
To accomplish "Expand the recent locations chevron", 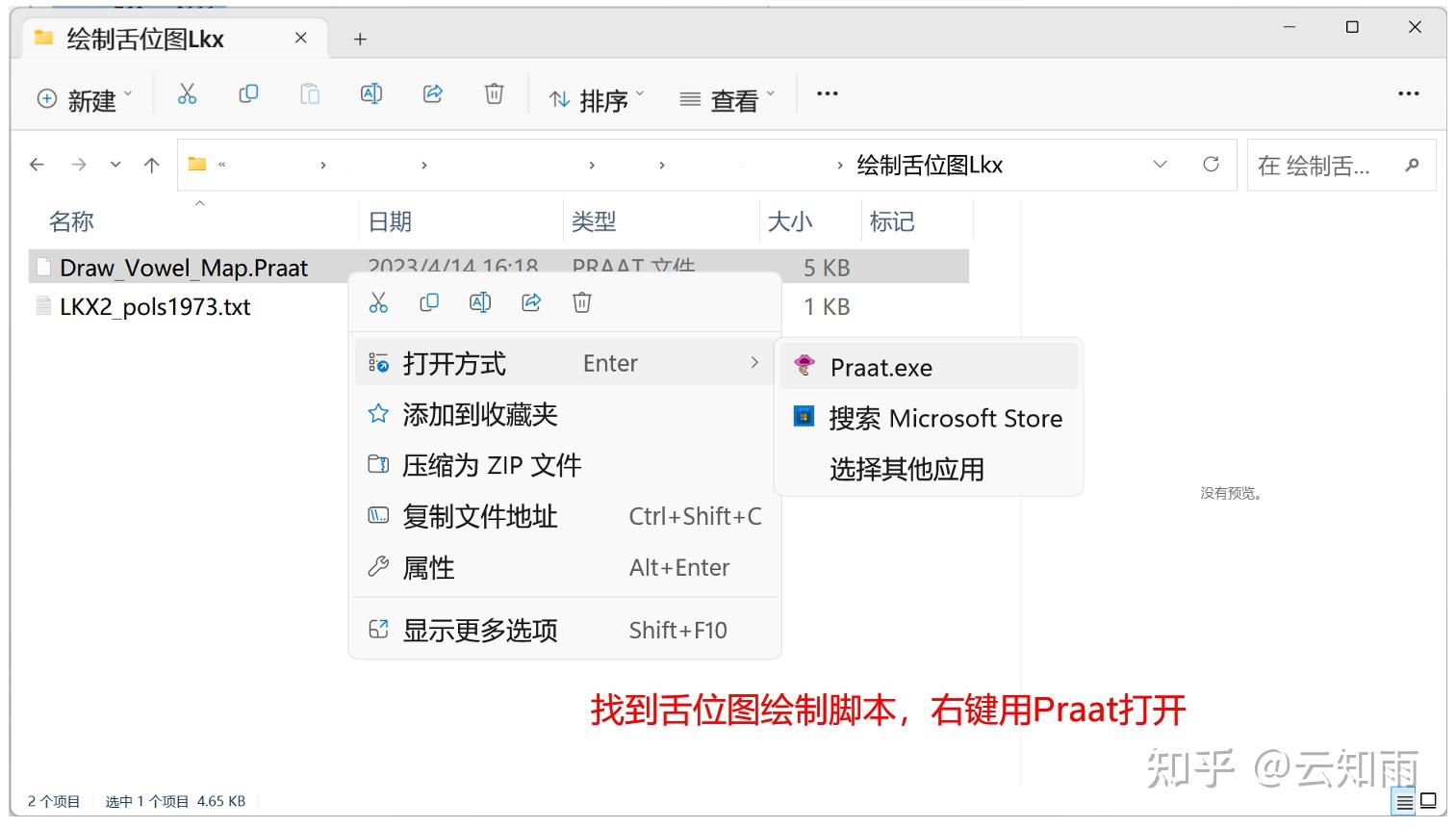I will [115, 165].
